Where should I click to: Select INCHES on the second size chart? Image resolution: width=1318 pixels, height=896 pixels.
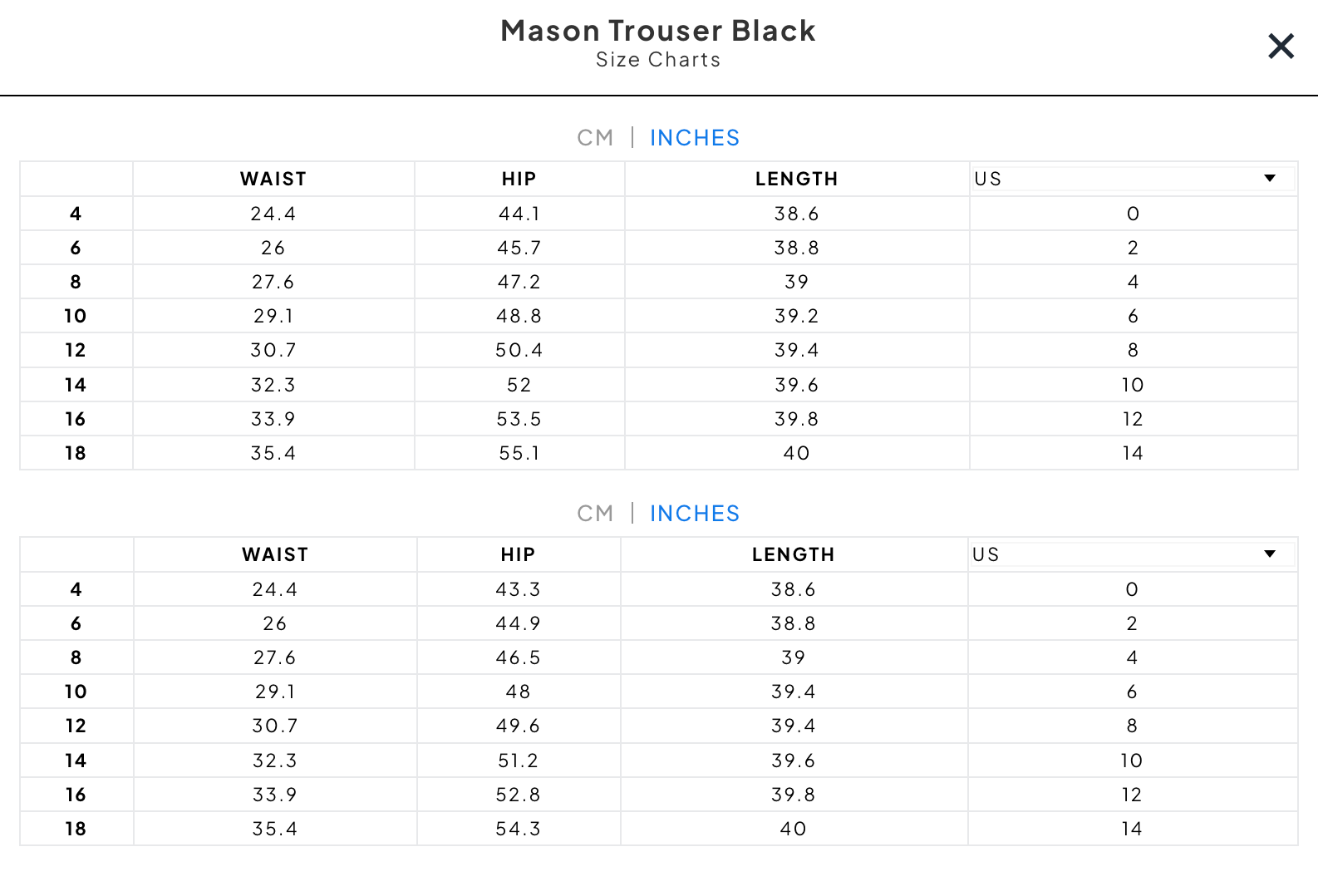[695, 514]
